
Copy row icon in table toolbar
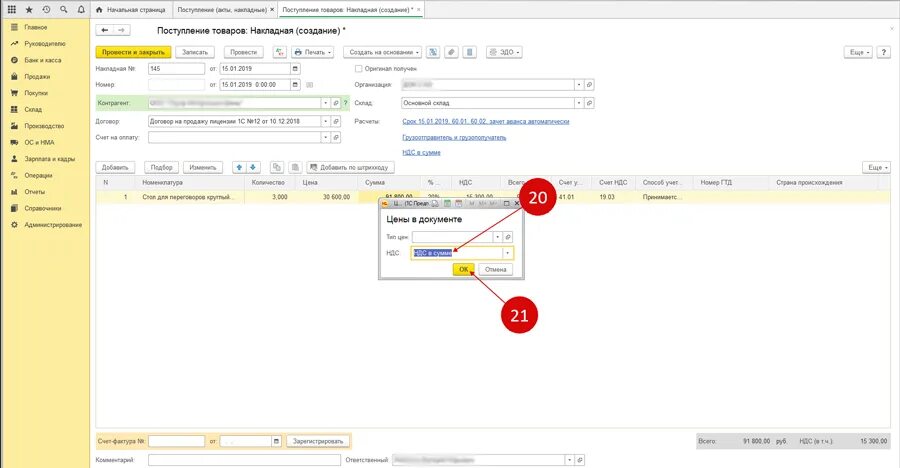[277, 168]
